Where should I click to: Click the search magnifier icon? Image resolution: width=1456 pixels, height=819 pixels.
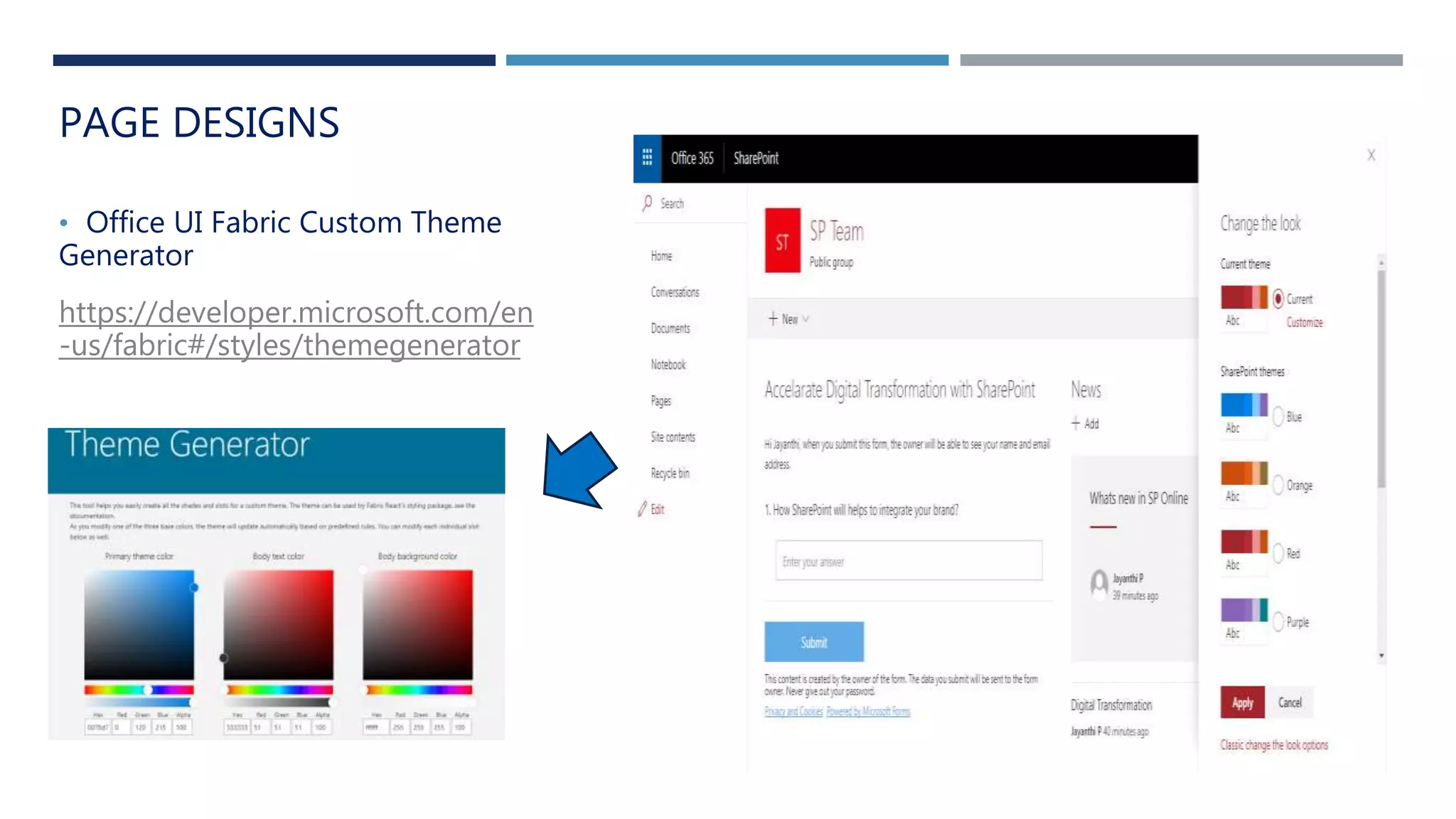[647, 203]
